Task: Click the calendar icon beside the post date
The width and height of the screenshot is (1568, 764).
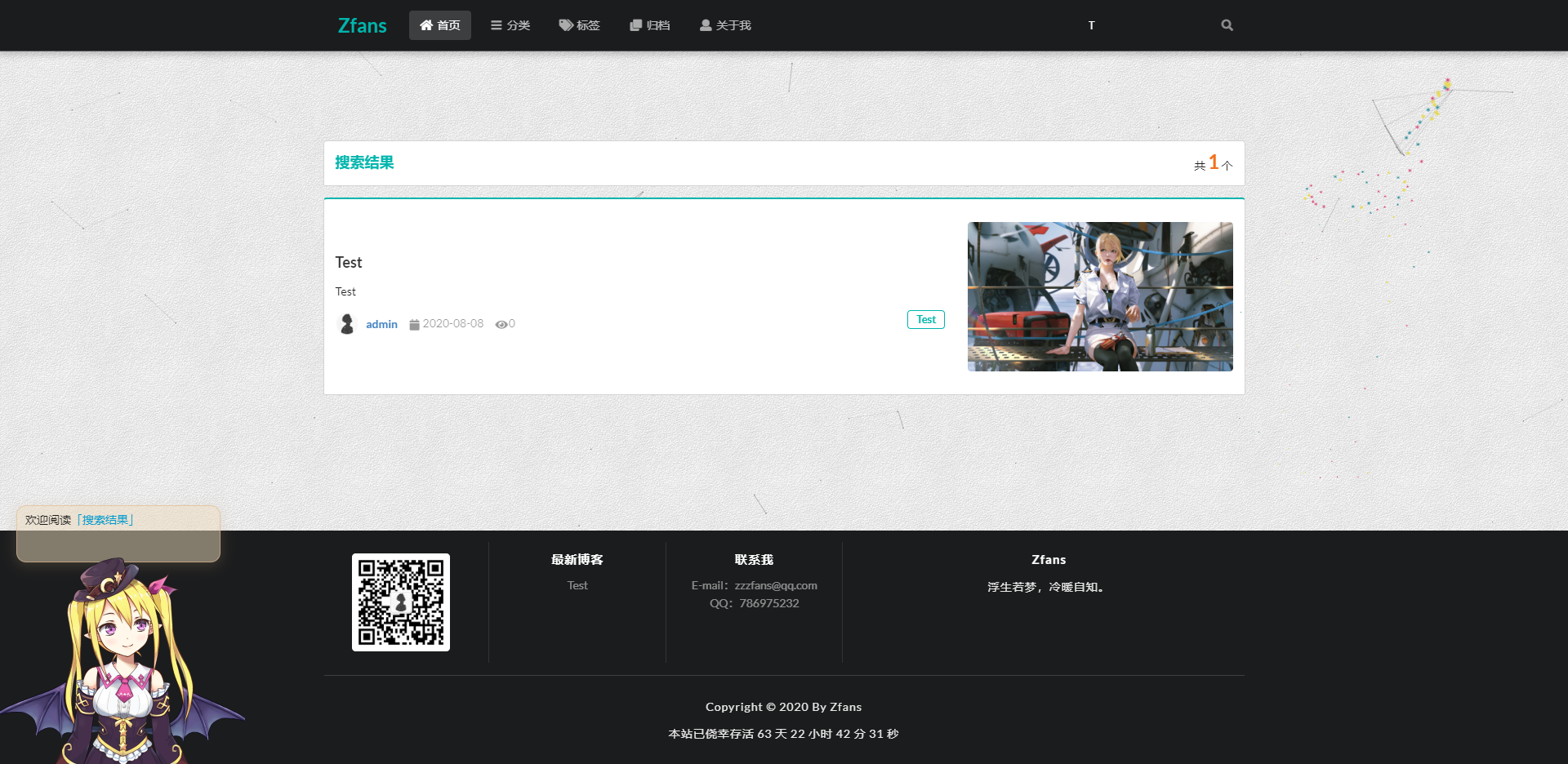Action: [x=414, y=324]
